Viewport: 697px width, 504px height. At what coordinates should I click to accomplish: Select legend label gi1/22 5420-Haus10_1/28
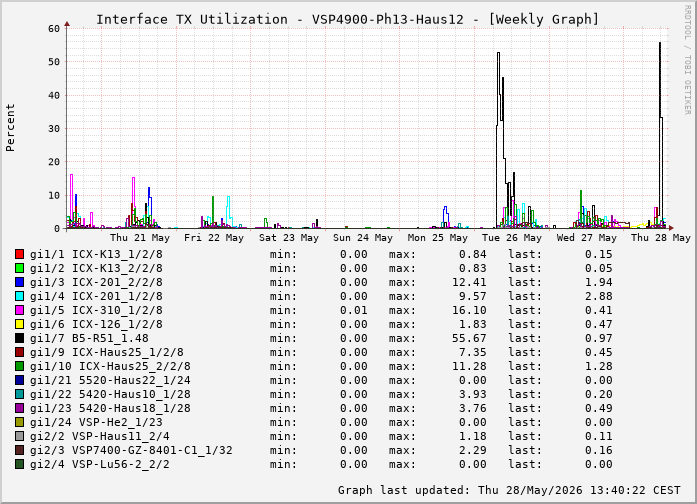tap(111, 394)
